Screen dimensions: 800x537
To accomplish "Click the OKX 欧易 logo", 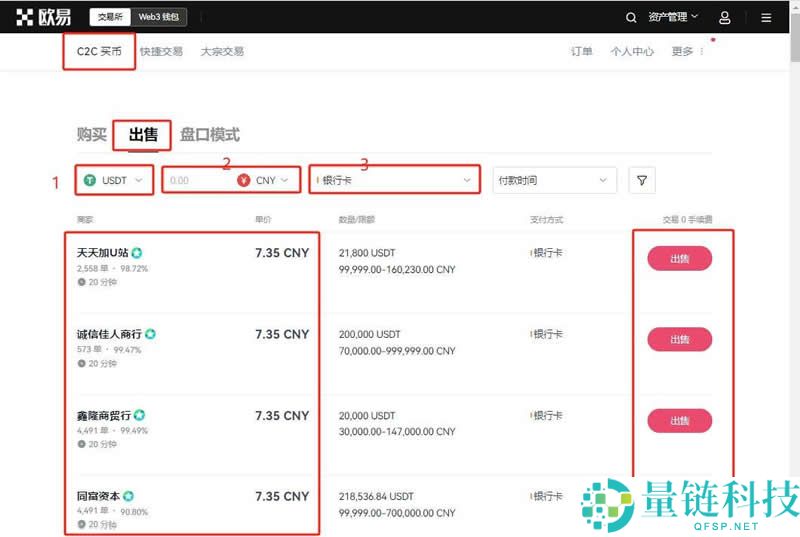I will (43, 17).
